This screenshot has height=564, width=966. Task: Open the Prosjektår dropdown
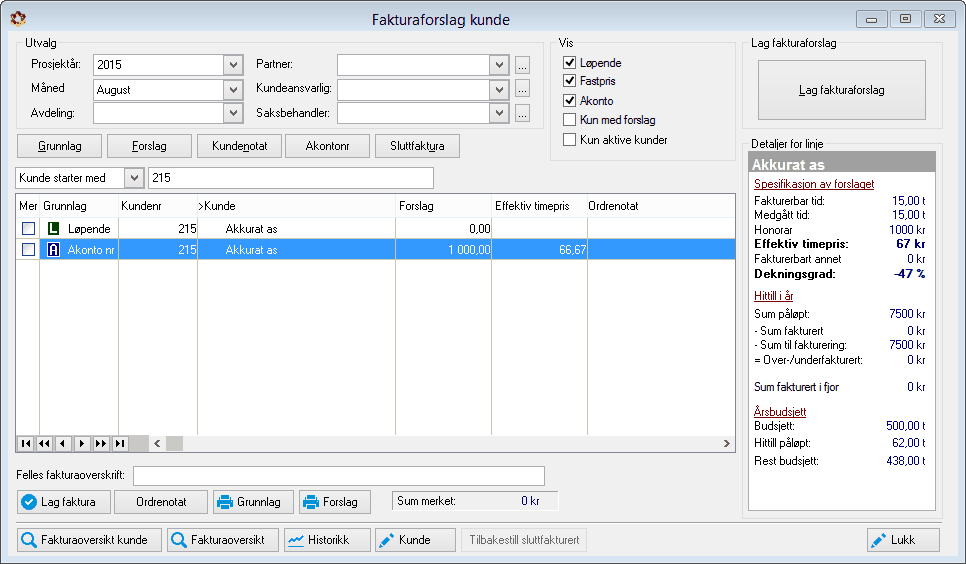click(233, 65)
